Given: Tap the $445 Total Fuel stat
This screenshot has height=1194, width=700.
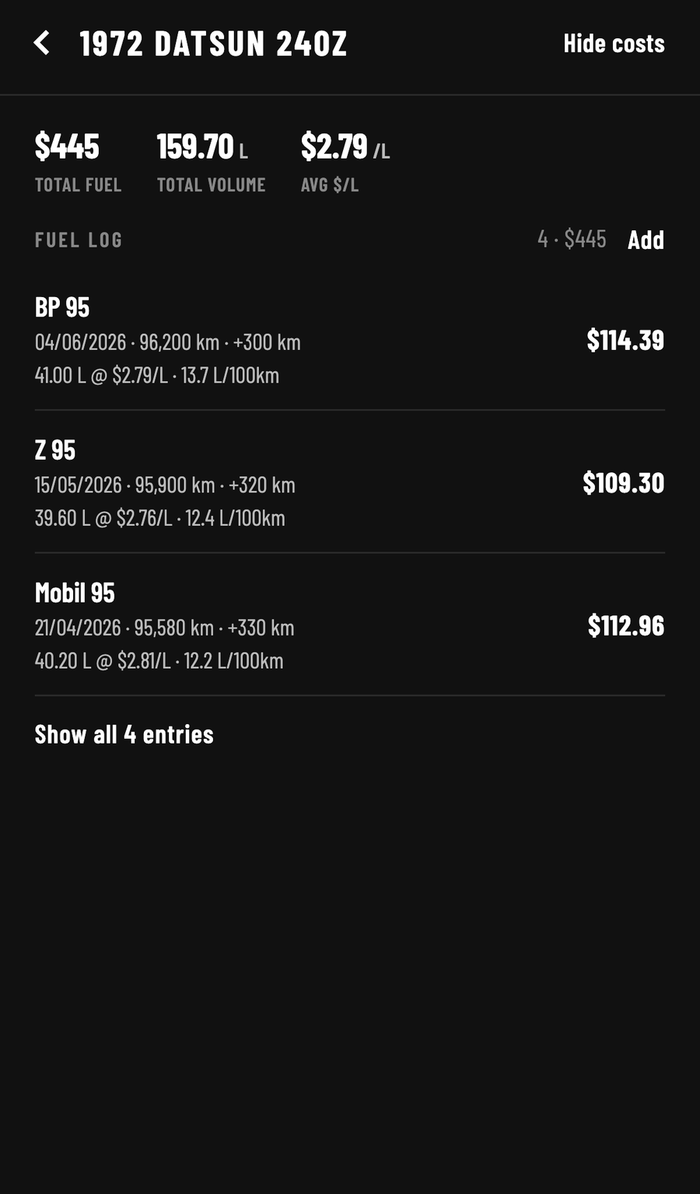Looking at the screenshot, I should (78, 161).
